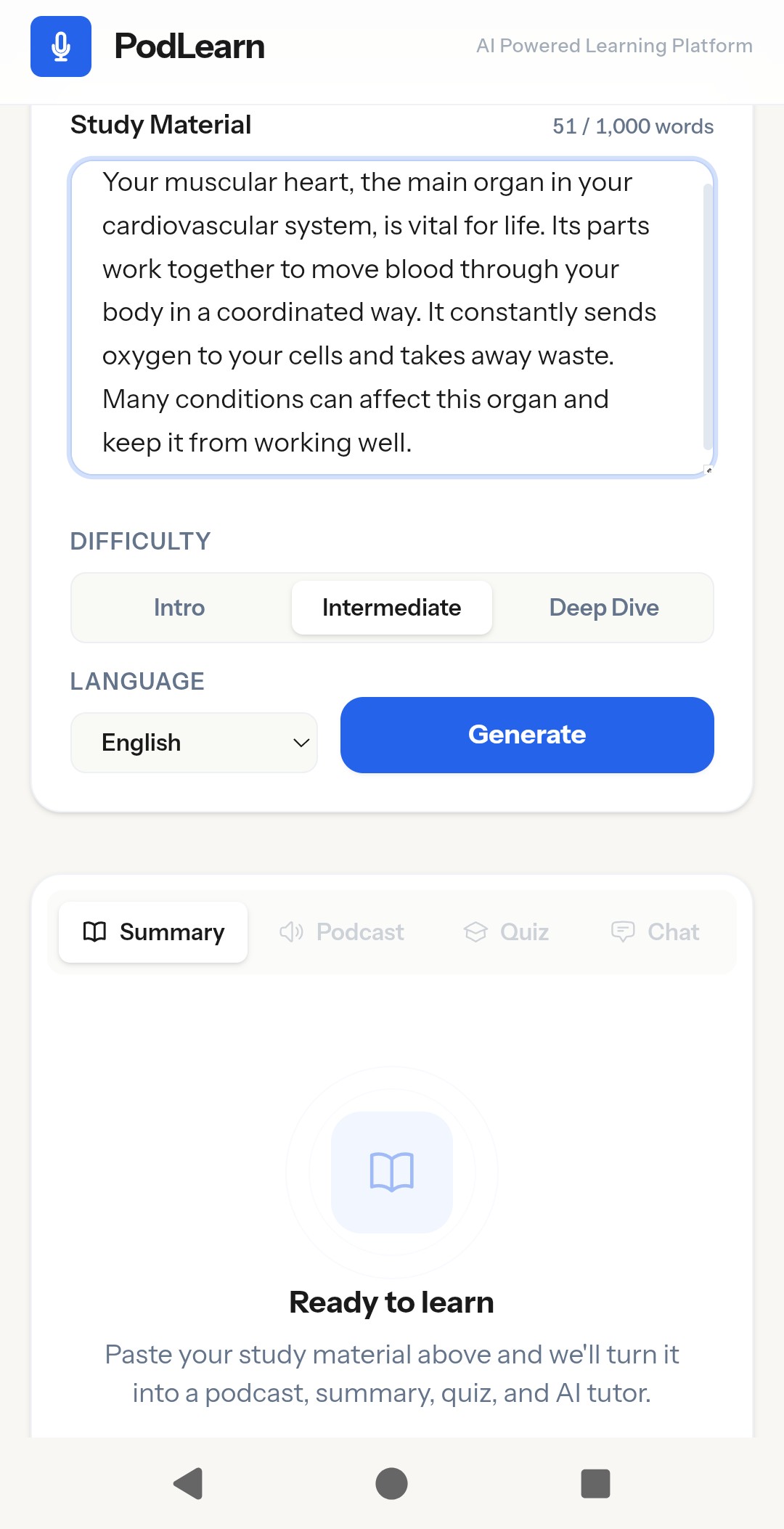
Task: Tap the Android home circle button
Action: [x=392, y=1483]
